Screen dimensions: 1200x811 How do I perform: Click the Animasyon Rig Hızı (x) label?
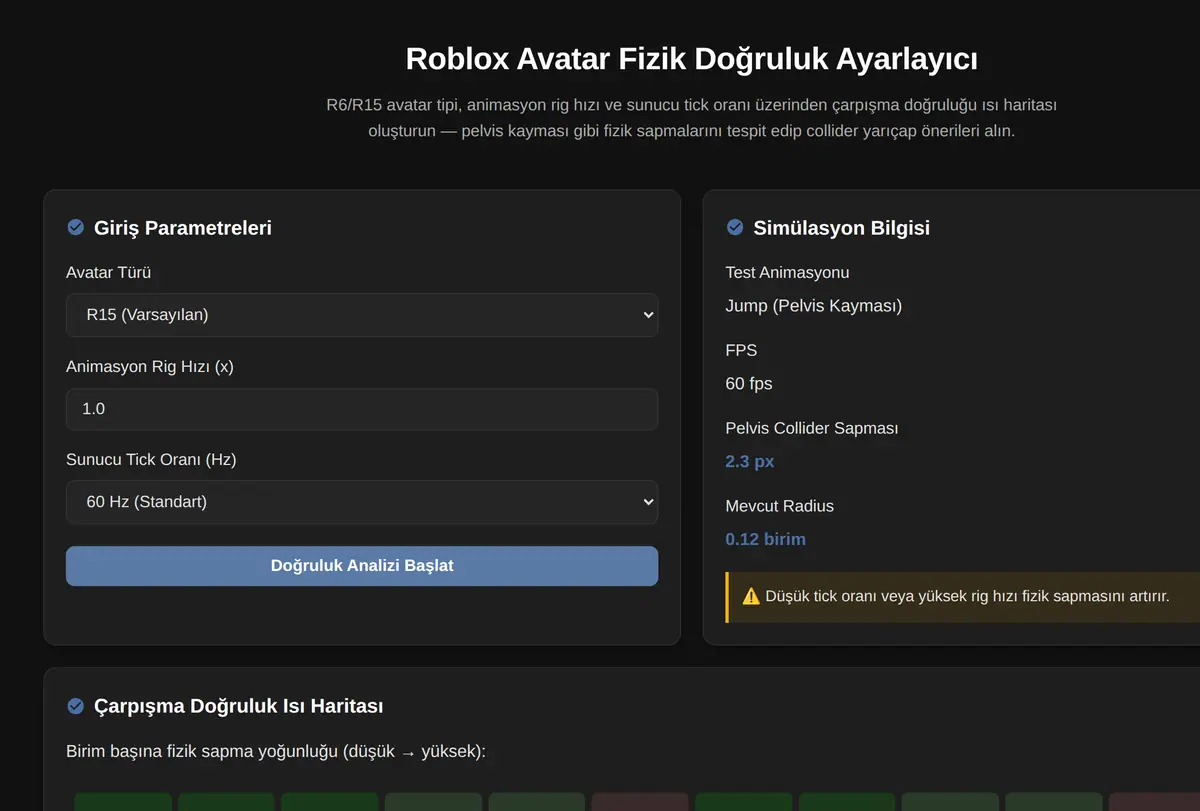pyautogui.click(x=150, y=367)
